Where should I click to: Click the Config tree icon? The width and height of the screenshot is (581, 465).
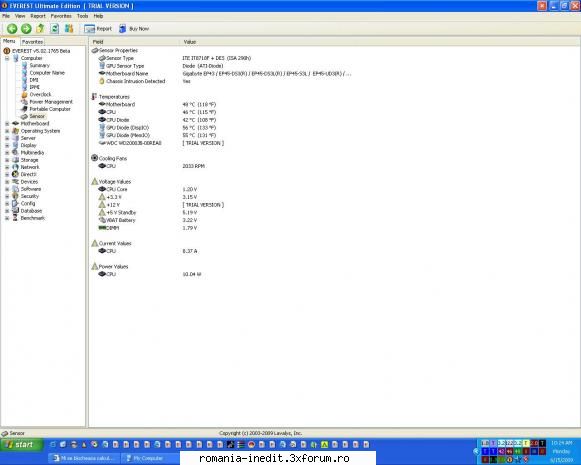click(x=15, y=203)
